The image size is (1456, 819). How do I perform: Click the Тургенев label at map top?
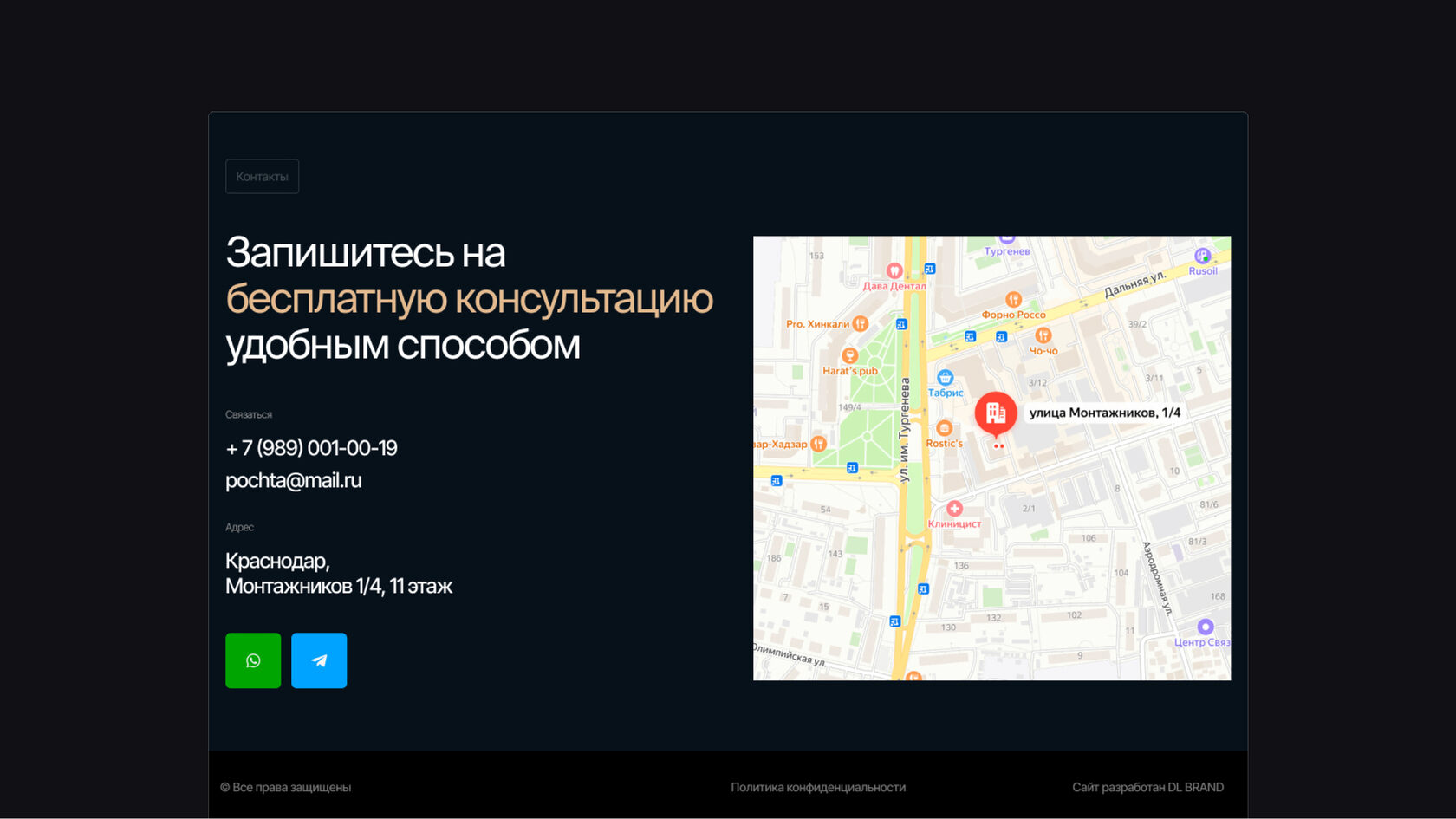pyautogui.click(x=1007, y=251)
